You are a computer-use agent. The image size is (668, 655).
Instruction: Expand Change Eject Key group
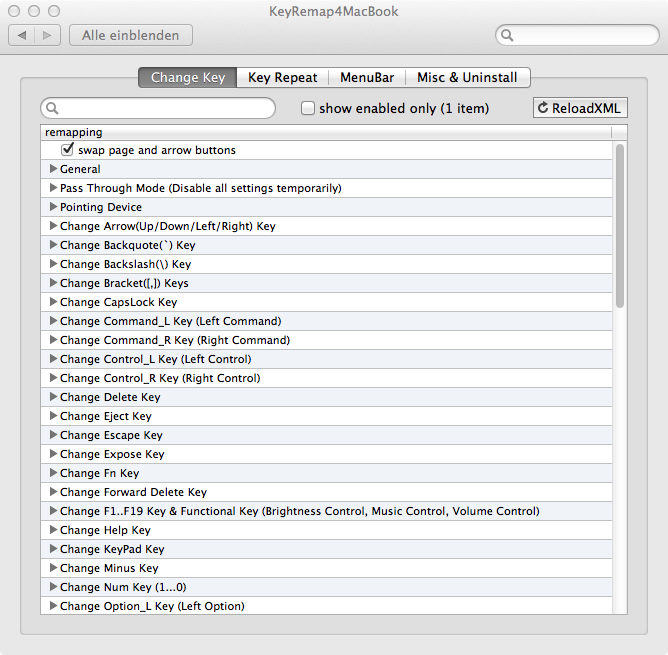coord(53,416)
